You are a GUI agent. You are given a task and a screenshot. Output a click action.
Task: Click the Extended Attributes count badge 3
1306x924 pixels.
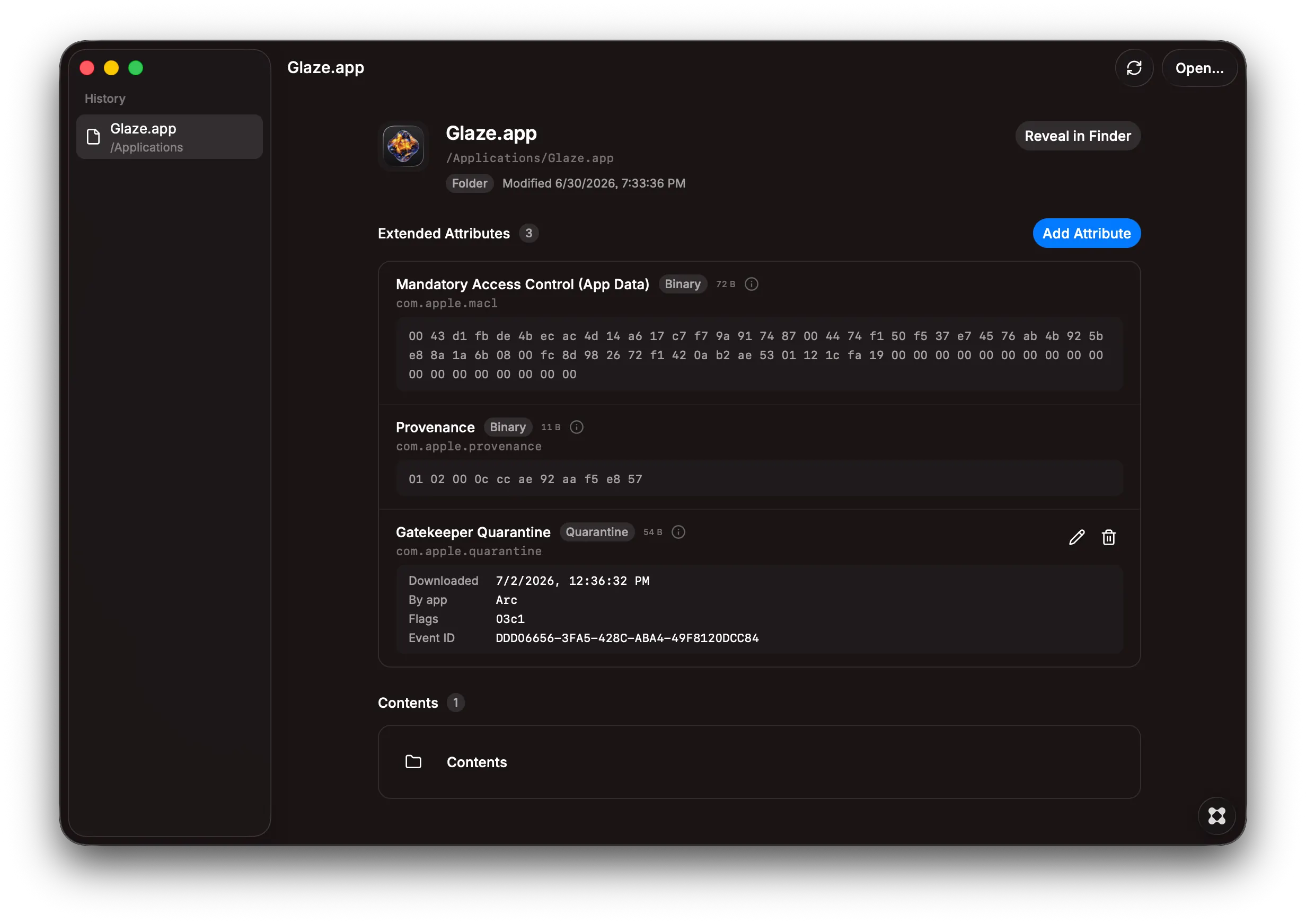[x=528, y=233]
